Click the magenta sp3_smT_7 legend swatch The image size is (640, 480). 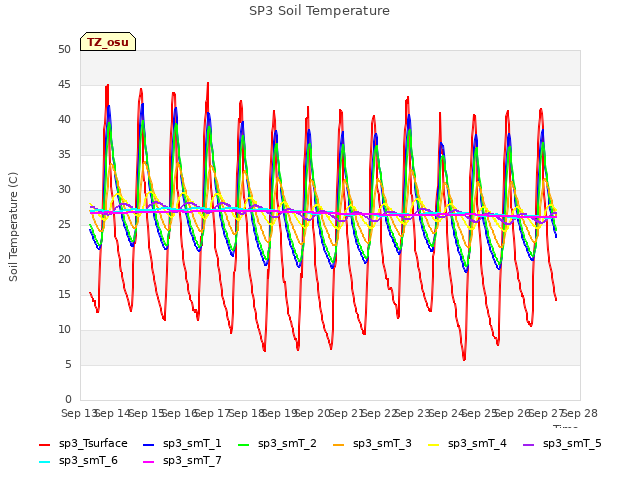[149, 462]
